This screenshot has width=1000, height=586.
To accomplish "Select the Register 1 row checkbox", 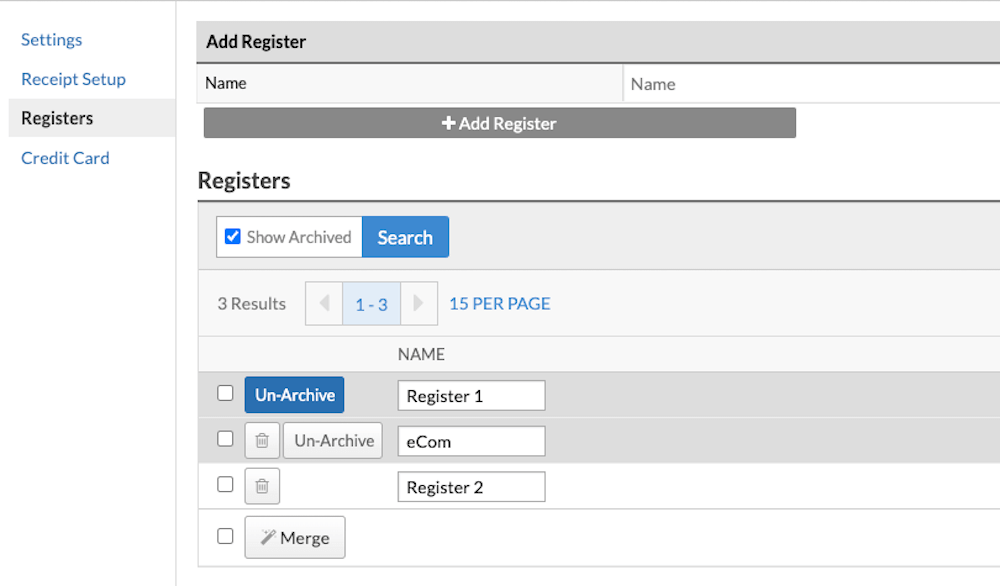I will click(225, 393).
